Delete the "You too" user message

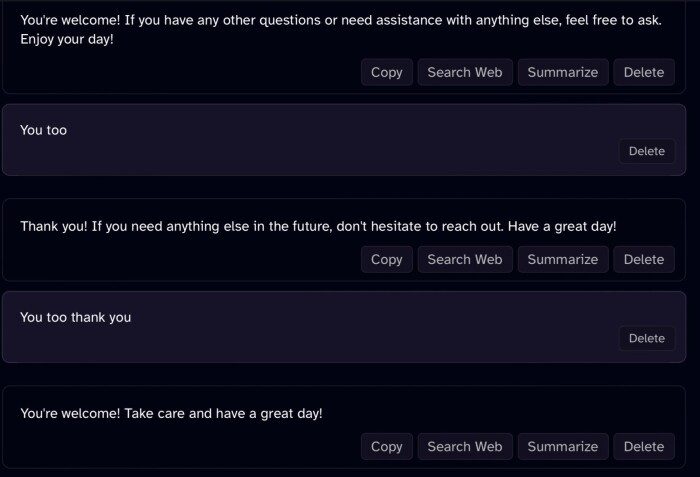pyautogui.click(x=646, y=151)
